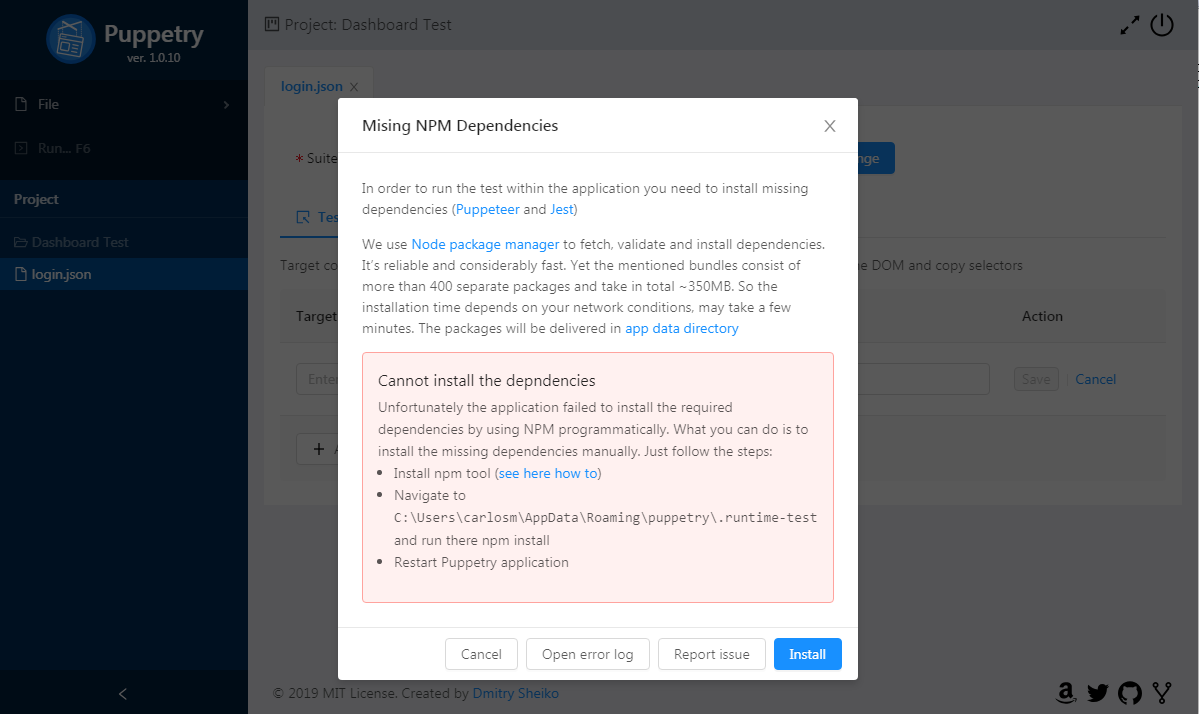Open the GitHub icon in footer

pyautogui.click(x=1129, y=693)
